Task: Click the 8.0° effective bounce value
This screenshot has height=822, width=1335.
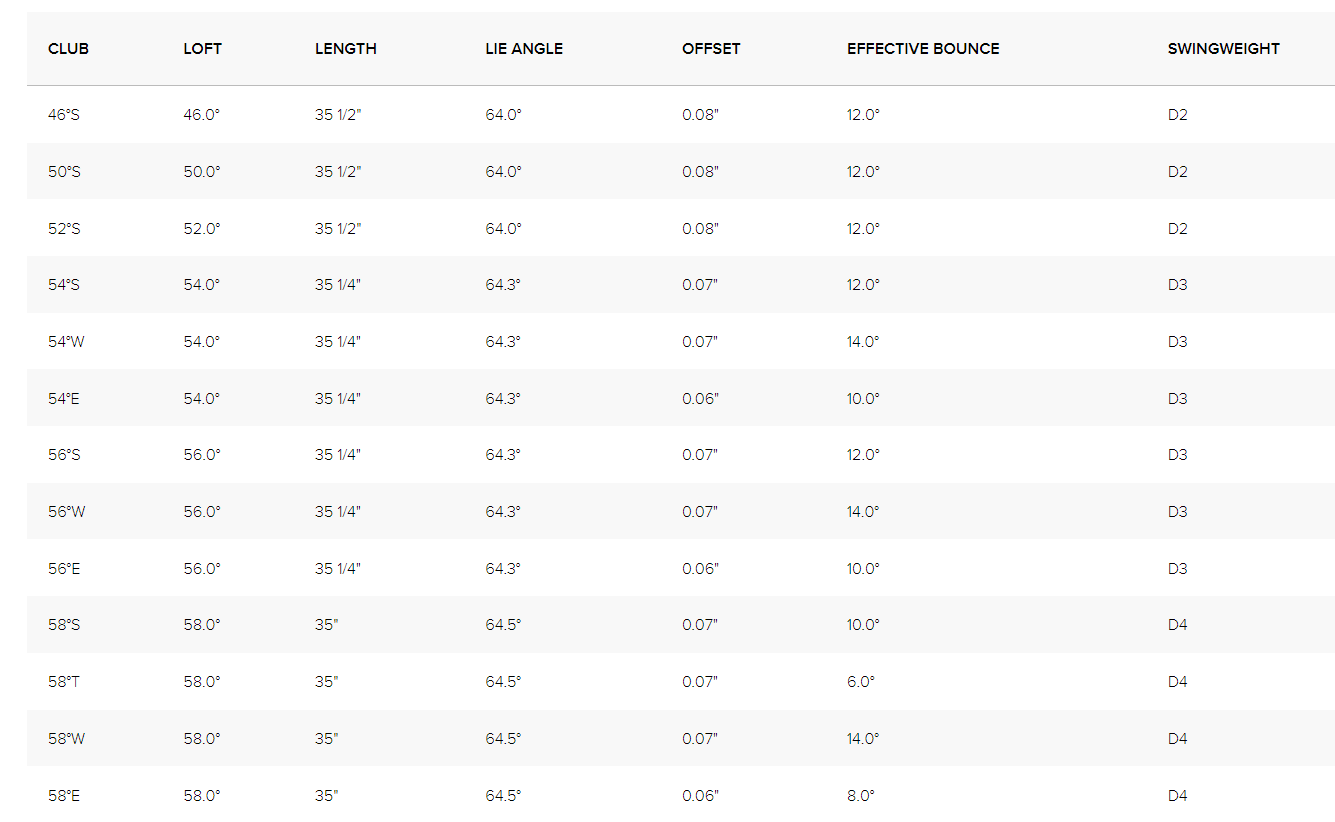Action: (x=860, y=796)
